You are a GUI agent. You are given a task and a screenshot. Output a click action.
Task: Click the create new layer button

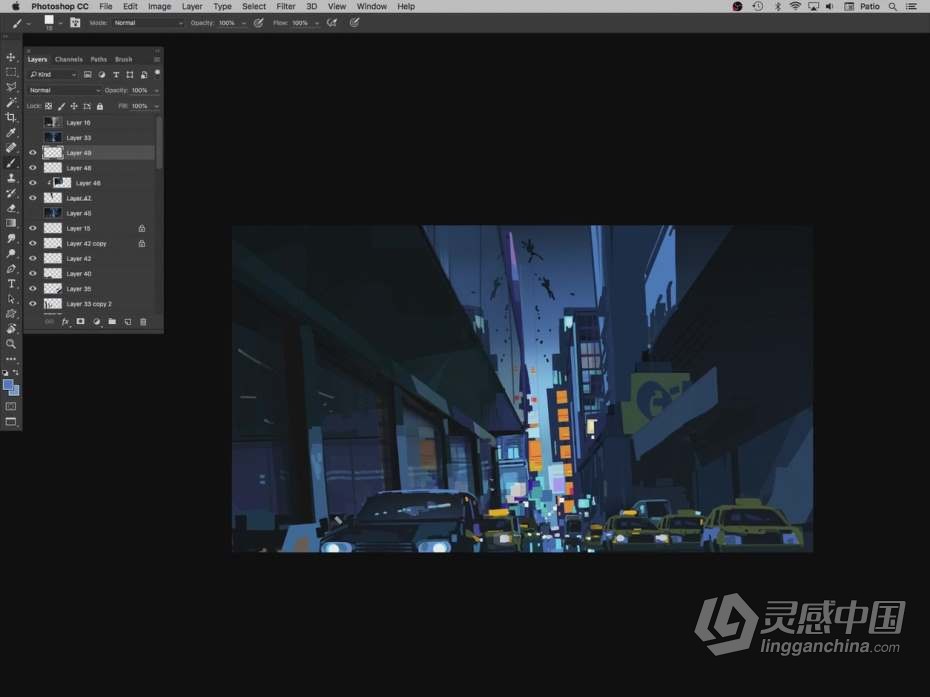click(128, 322)
